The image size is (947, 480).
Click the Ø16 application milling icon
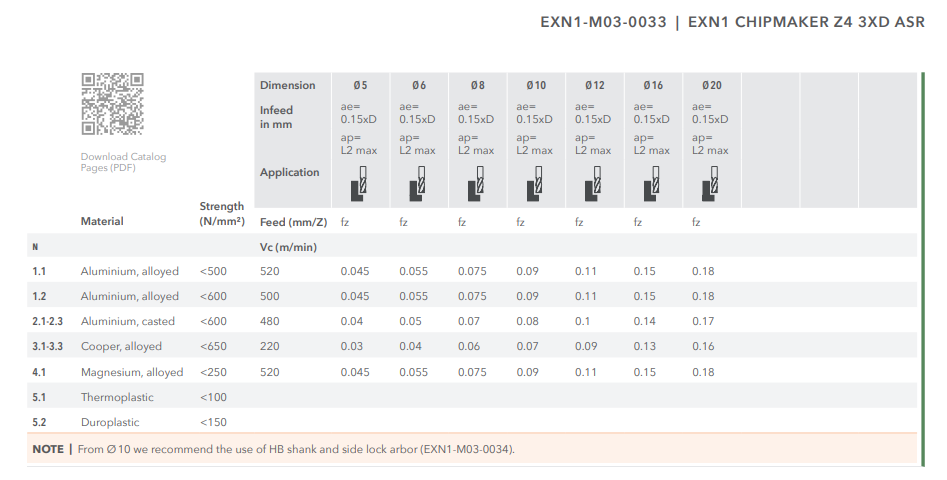(x=652, y=185)
